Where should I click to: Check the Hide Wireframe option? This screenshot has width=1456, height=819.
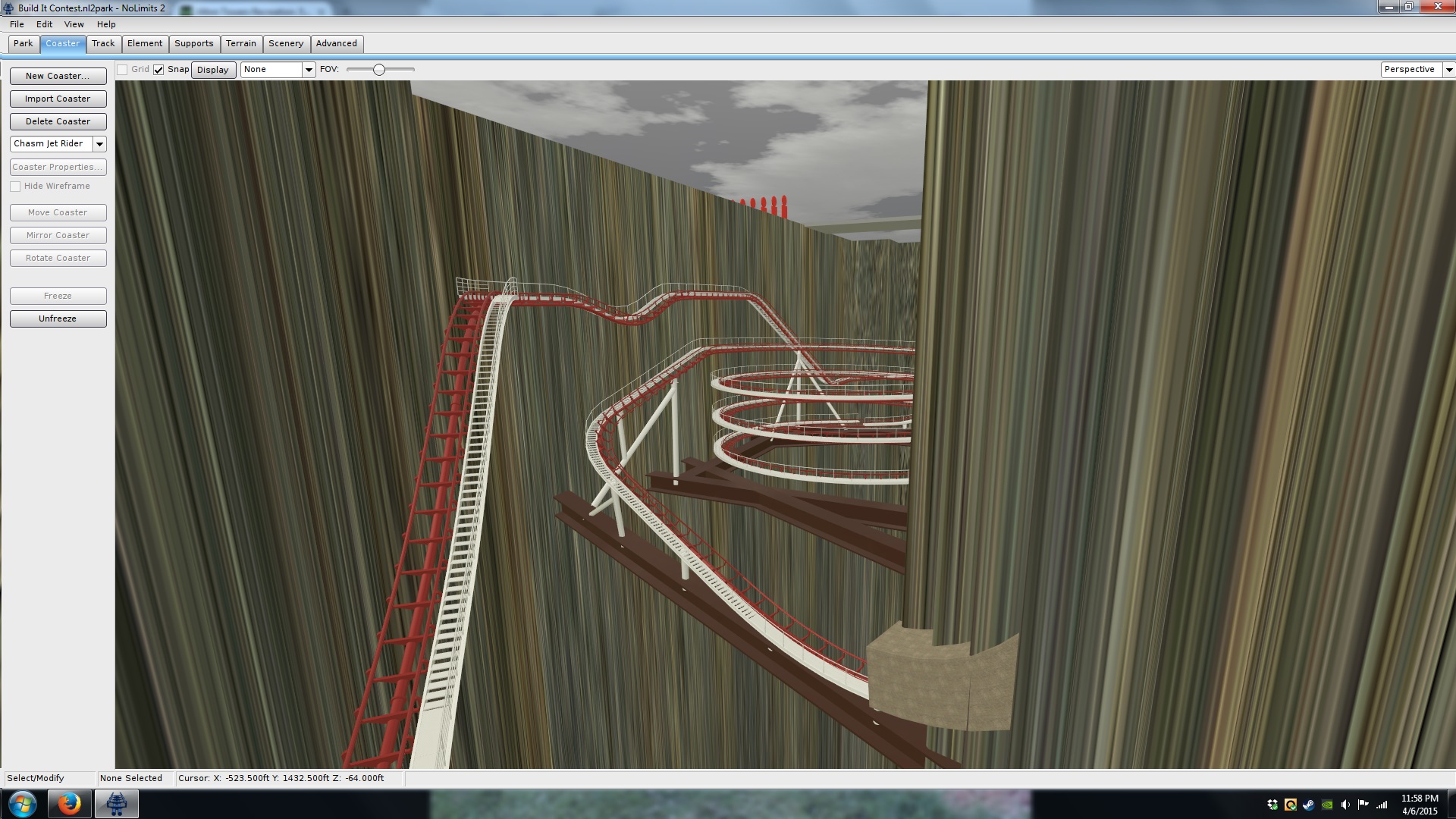15,187
